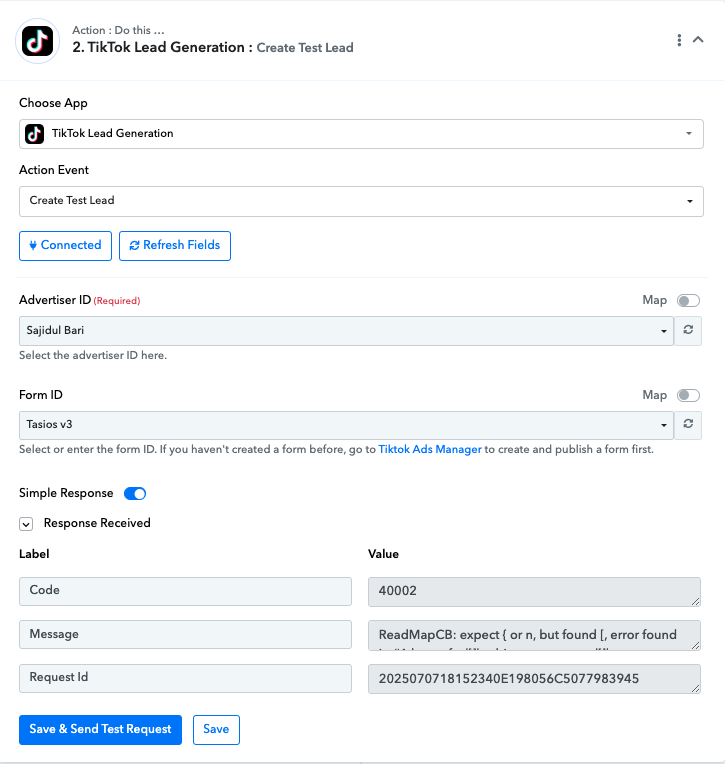Image resolution: width=725 pixels, height=764 pixels.
Task: Open the Action Event dropdown
Action: pyautogui.click(x=361, y=201)
